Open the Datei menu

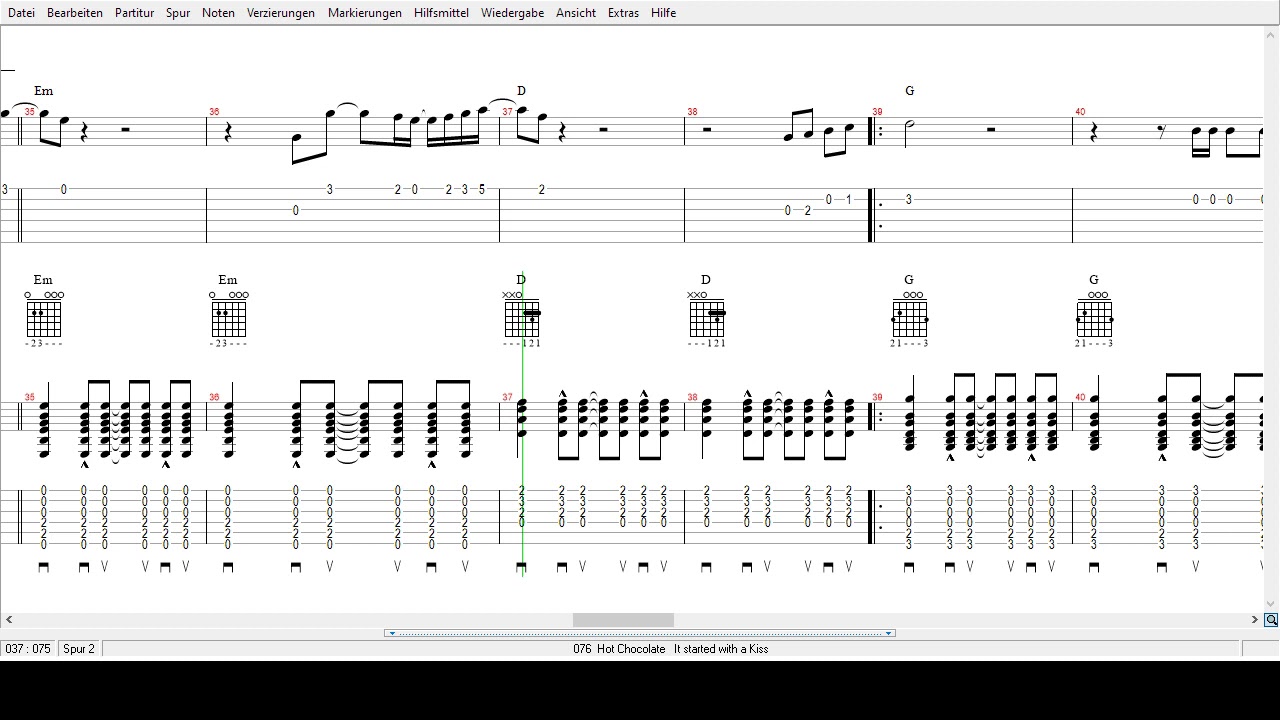coord(21,13)
